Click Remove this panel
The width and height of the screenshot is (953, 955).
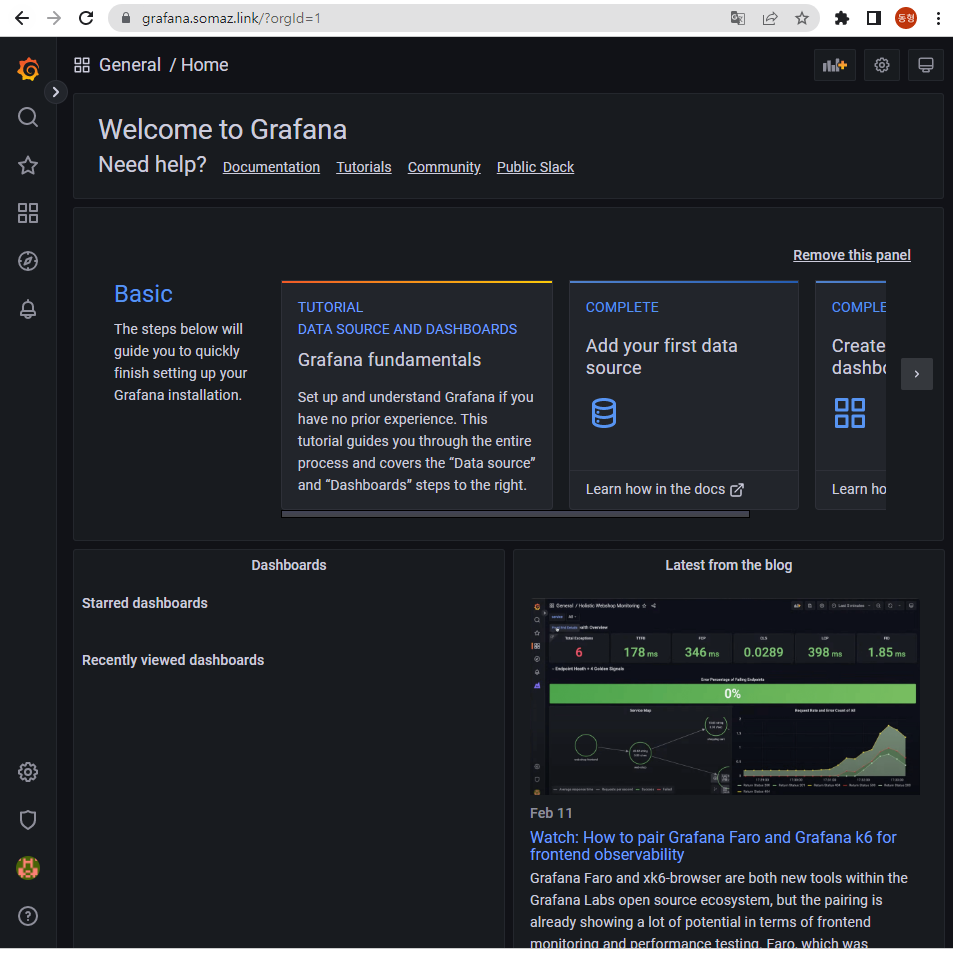click(851, 255)
